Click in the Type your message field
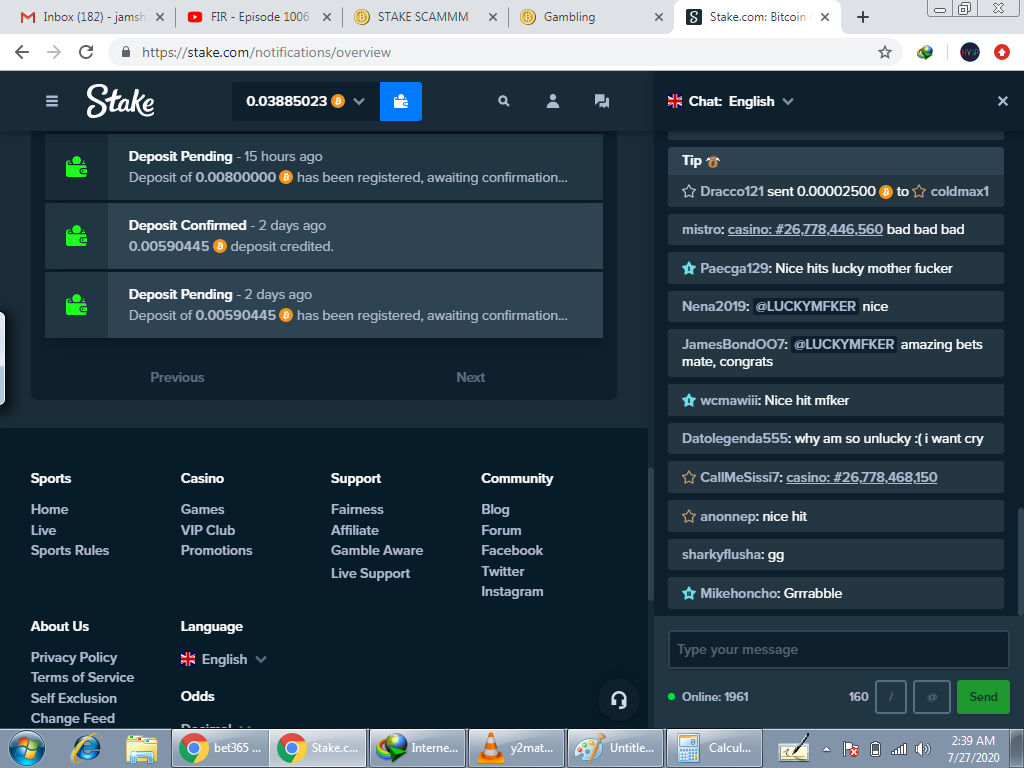The width and height of the screenshot is (1024, 768). 839,650
